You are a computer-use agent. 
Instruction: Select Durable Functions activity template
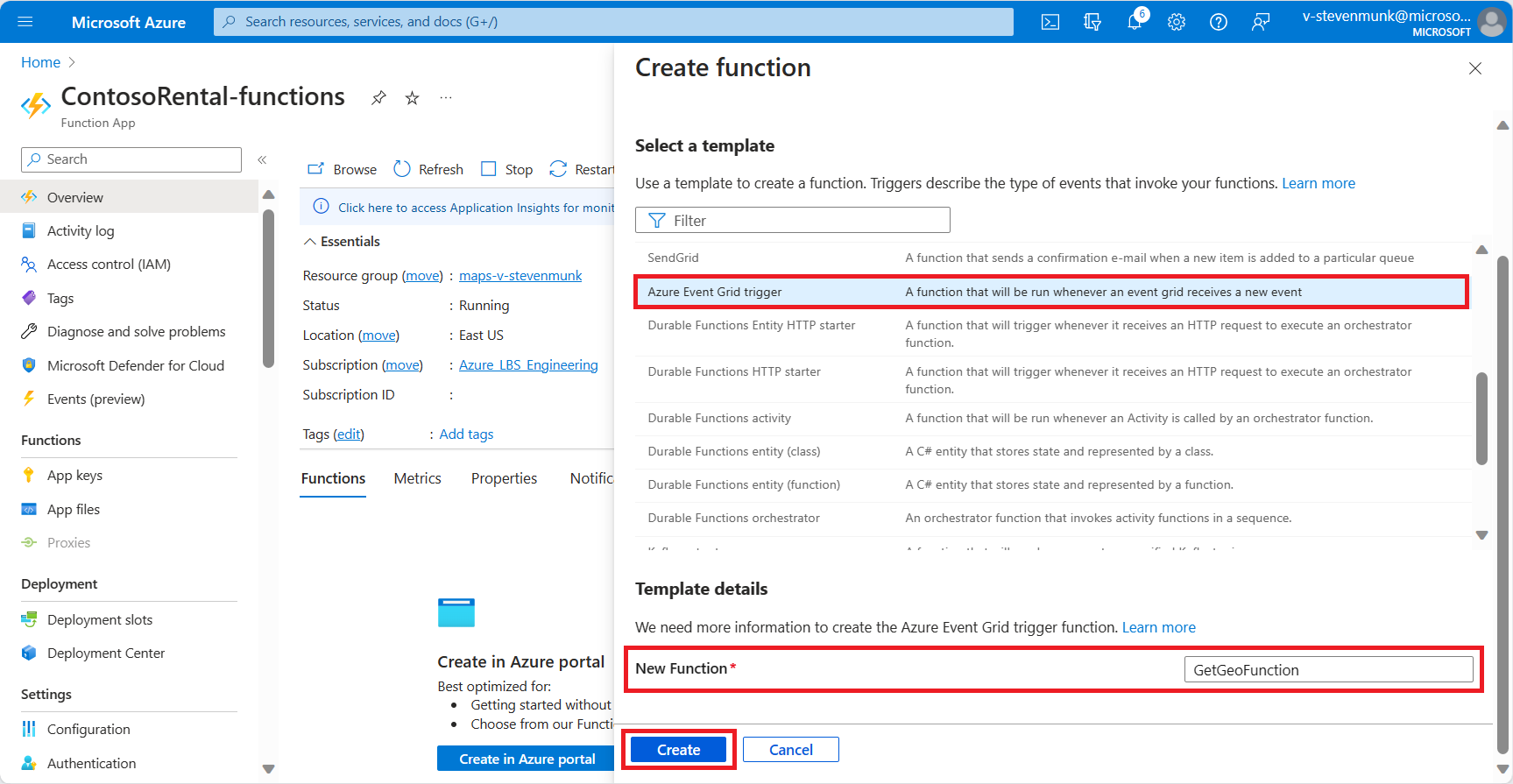pyautogui.click(x=1054, y=418)
